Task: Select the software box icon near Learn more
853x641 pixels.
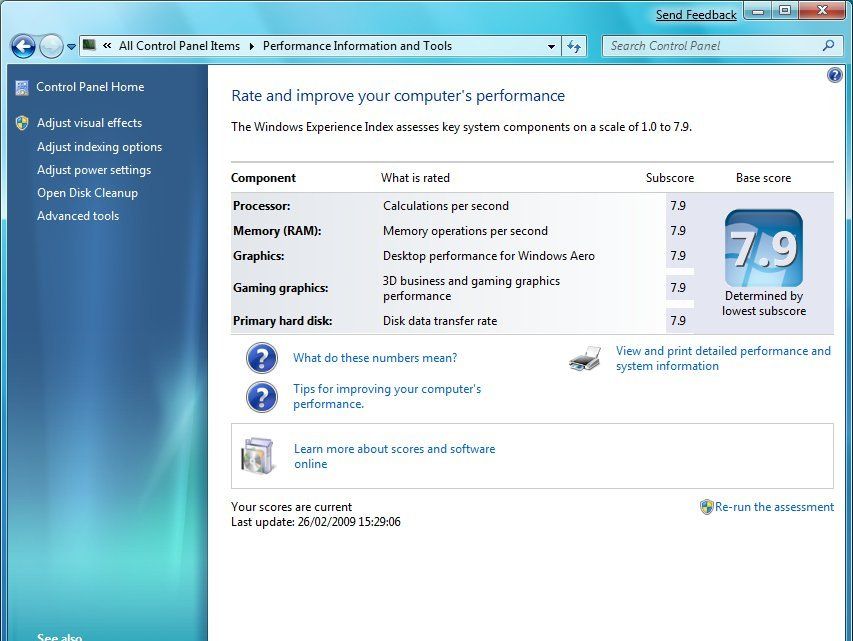Action: tap(257, 456)
